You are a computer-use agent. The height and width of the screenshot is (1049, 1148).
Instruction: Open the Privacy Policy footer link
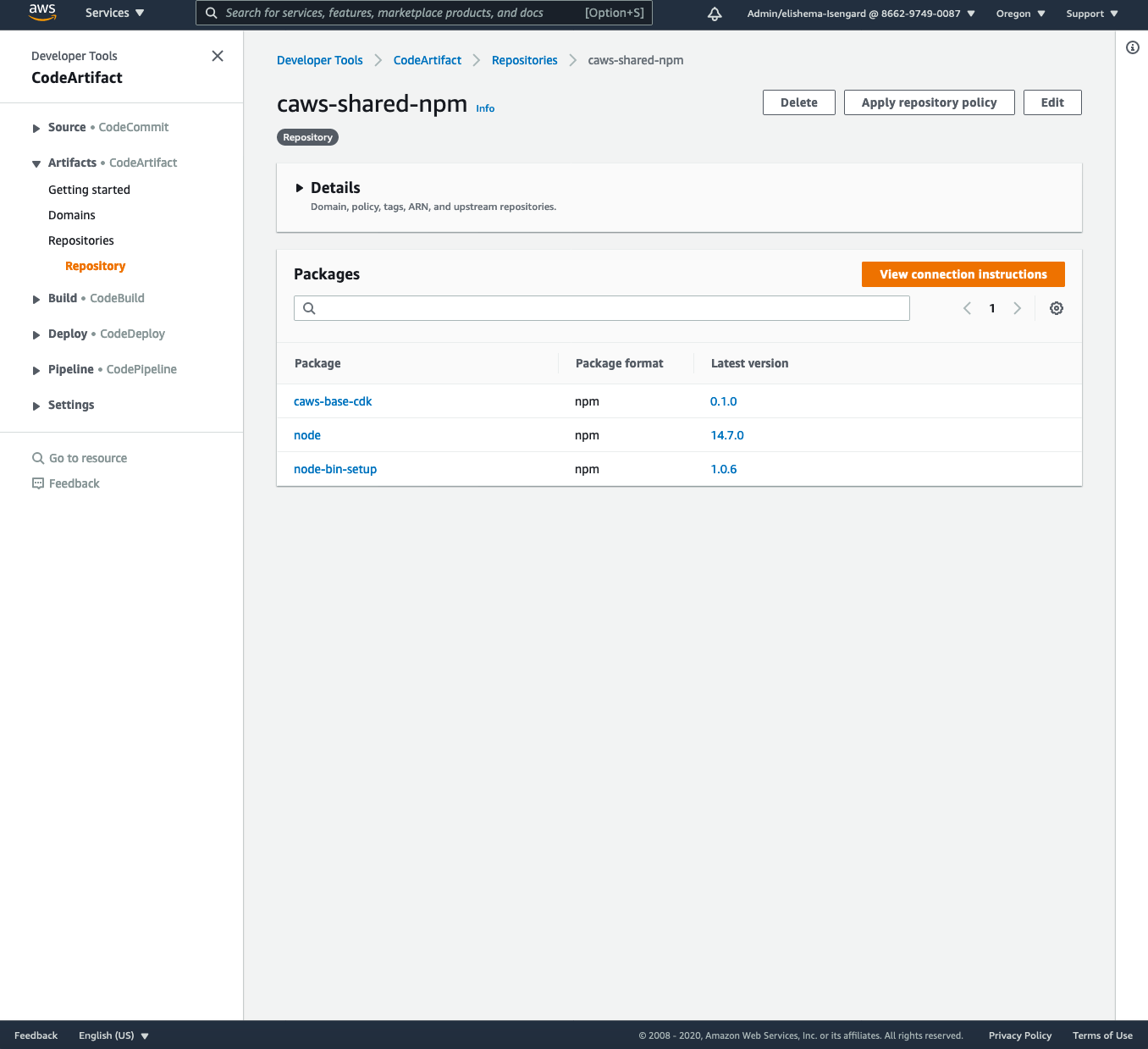(x=1020, y=1035)
